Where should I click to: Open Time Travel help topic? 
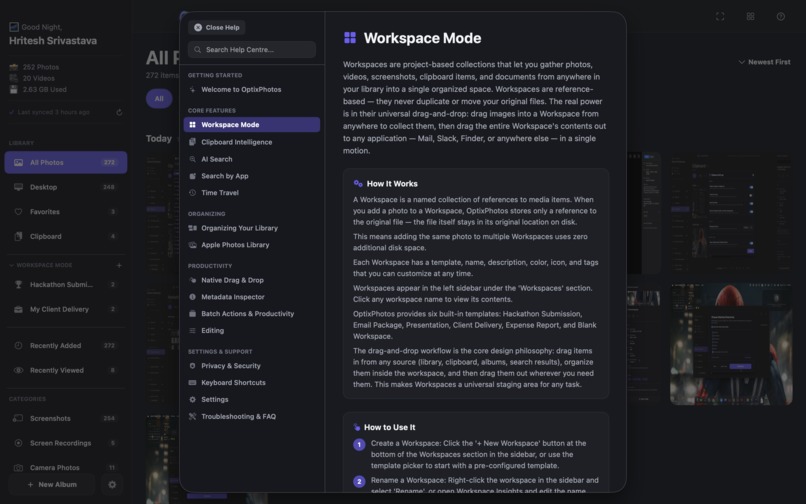(252, 192)
